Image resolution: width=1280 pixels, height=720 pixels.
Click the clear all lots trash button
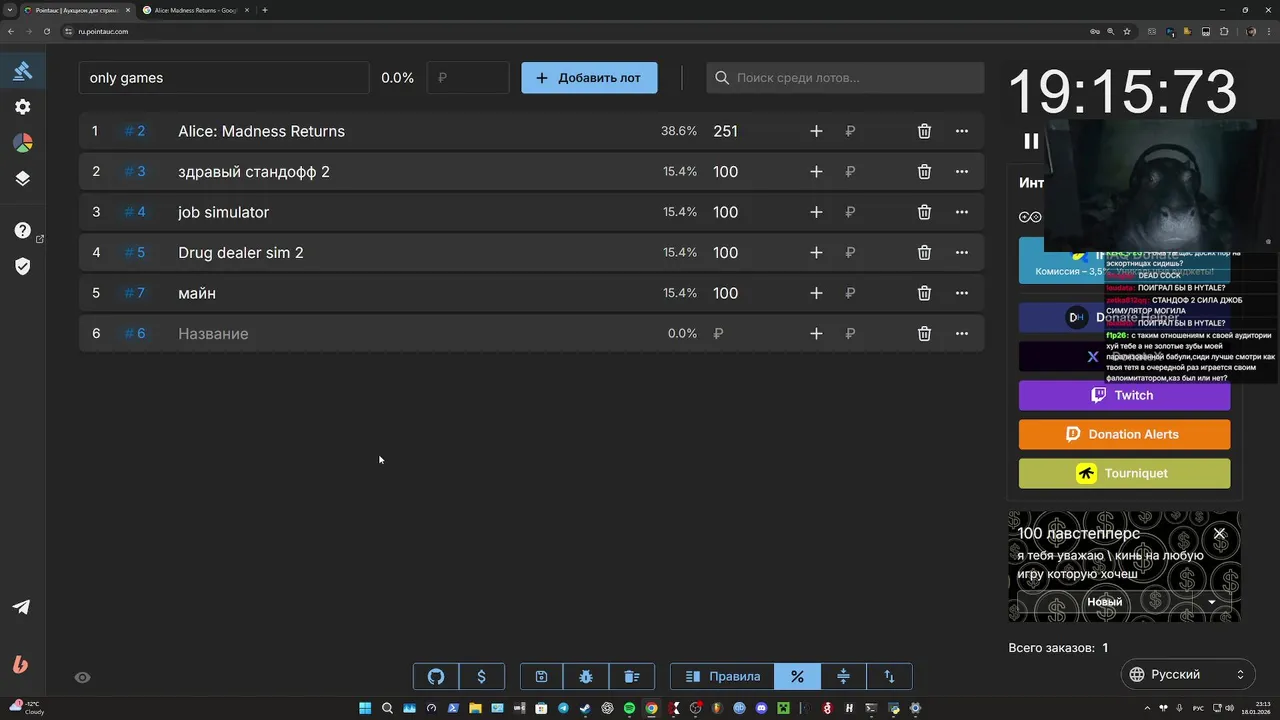(631, 676)
